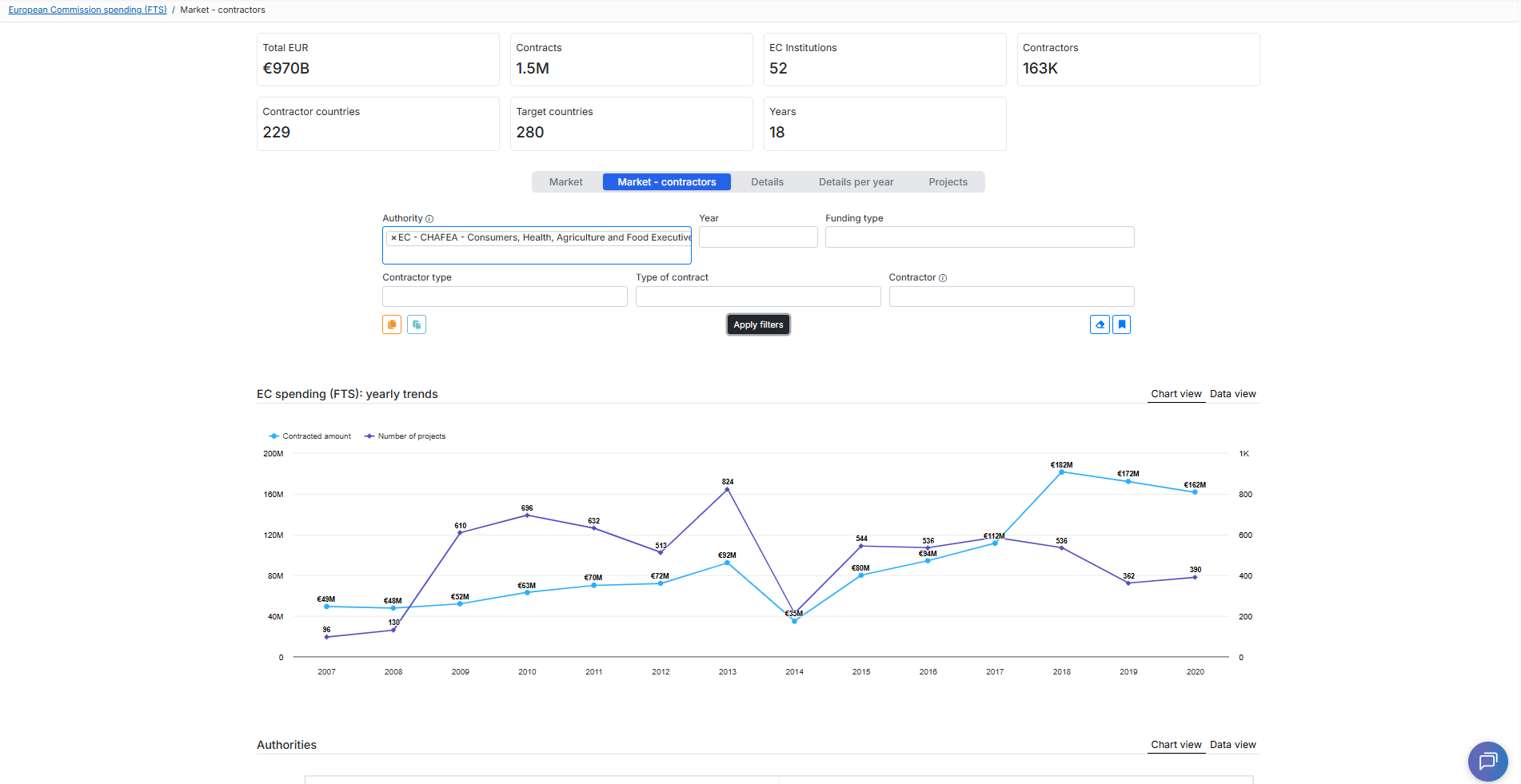Click the 2018 x-axis label
Screen dimensions: 1521x784
pos(1061,672)
